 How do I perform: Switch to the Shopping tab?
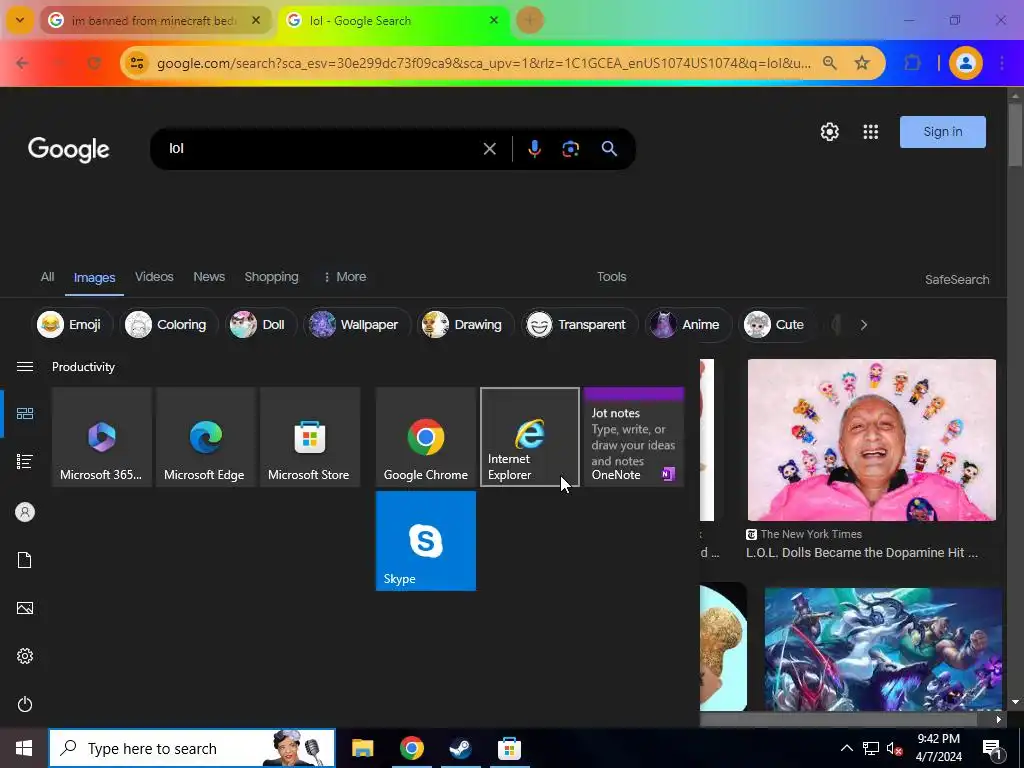tap(272, 277)
